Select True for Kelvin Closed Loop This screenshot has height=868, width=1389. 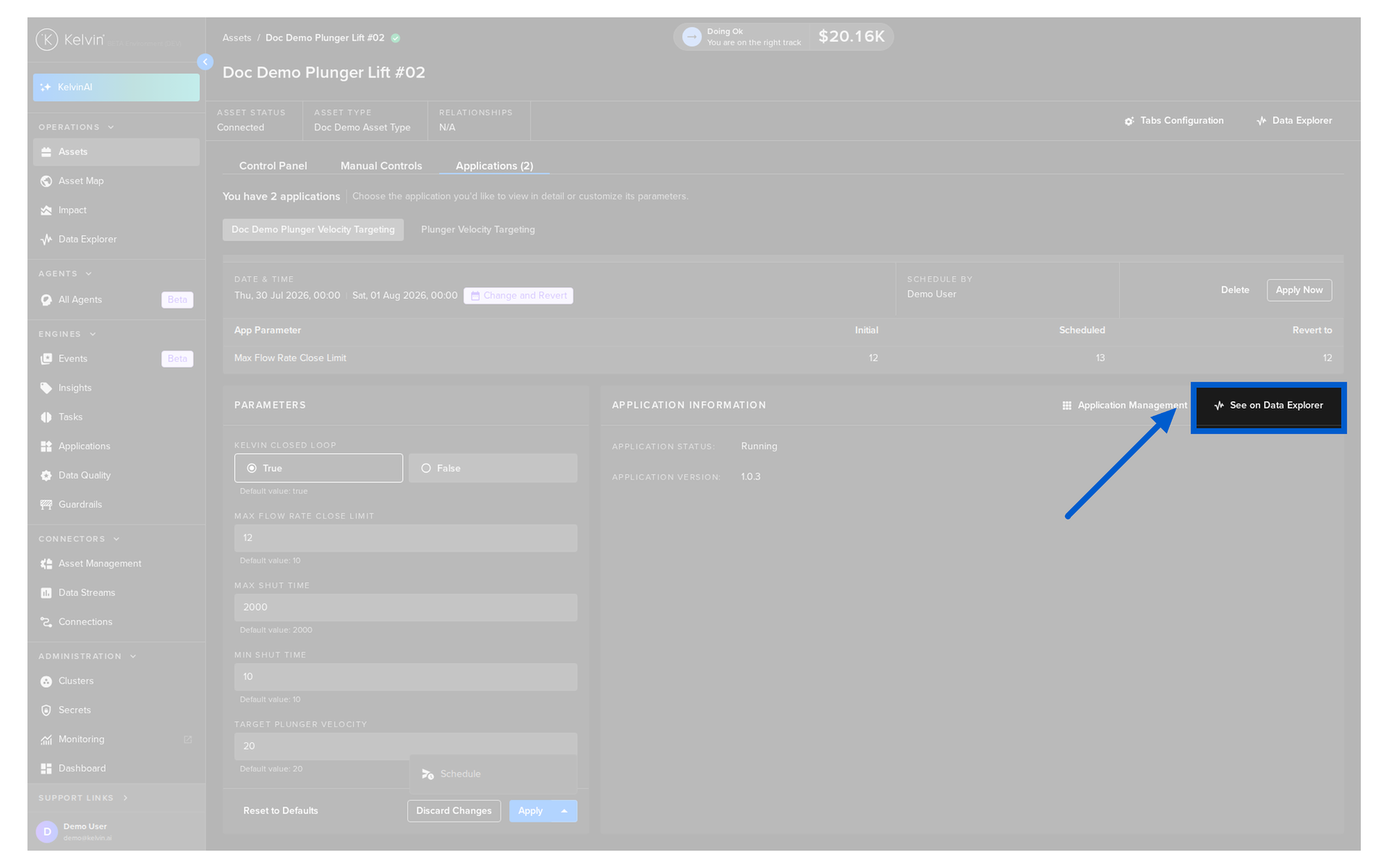[318, 468]
